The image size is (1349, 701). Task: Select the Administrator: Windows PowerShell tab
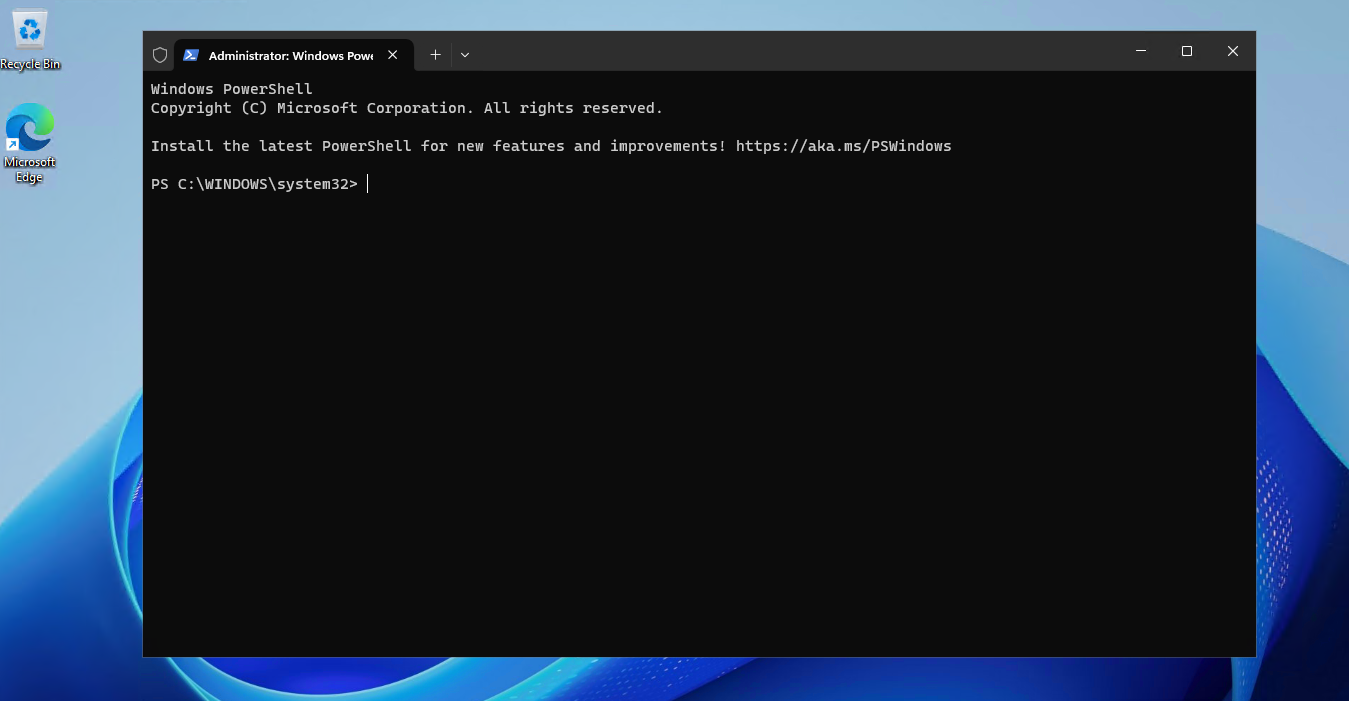click(x=290, y=56)
